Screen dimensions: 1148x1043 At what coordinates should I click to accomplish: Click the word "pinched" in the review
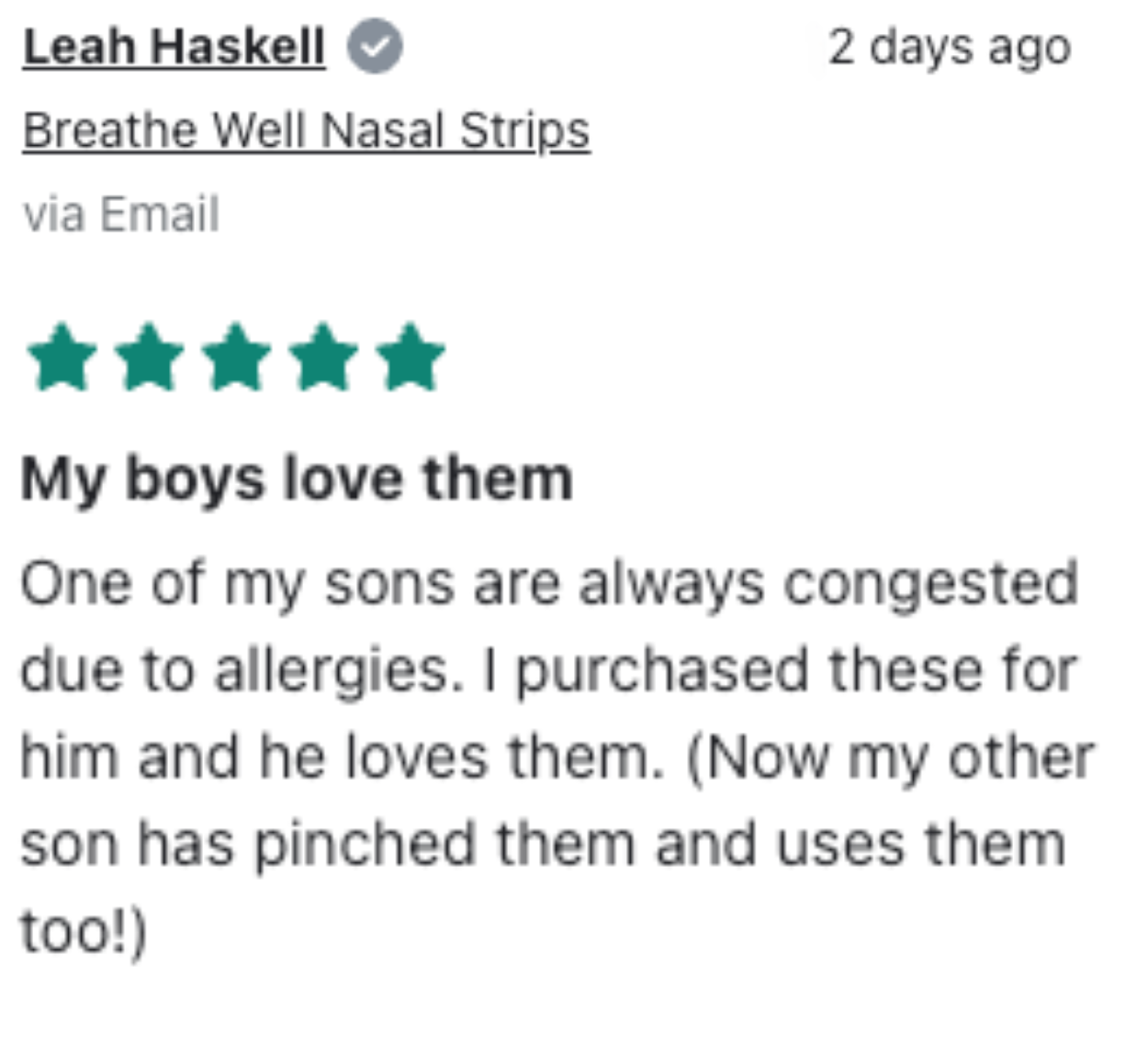click(x=365, y=845)
